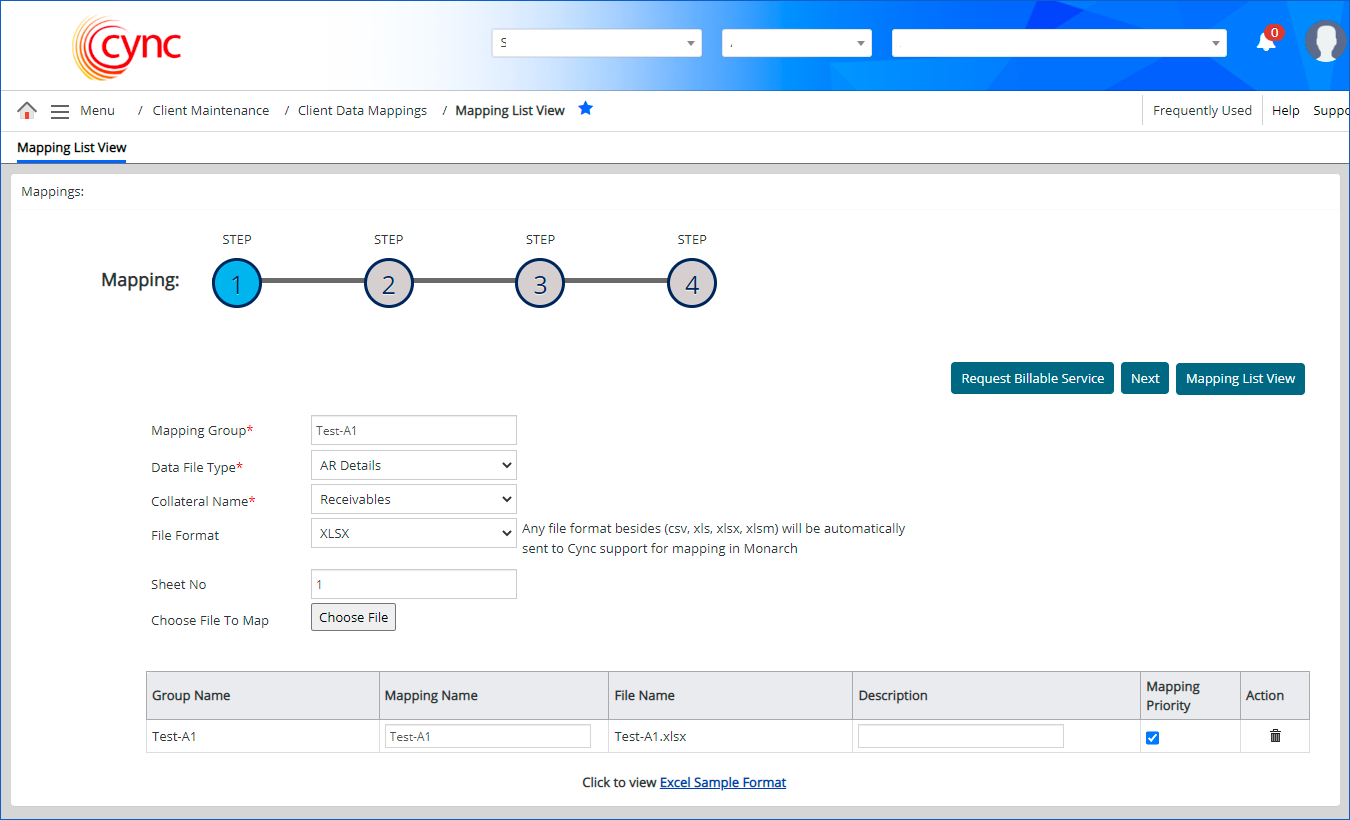Delete the Test-A1 mapping with trash icon
The width and height of the screenshot is (1350, 820).
click(x=1275, y=736)
